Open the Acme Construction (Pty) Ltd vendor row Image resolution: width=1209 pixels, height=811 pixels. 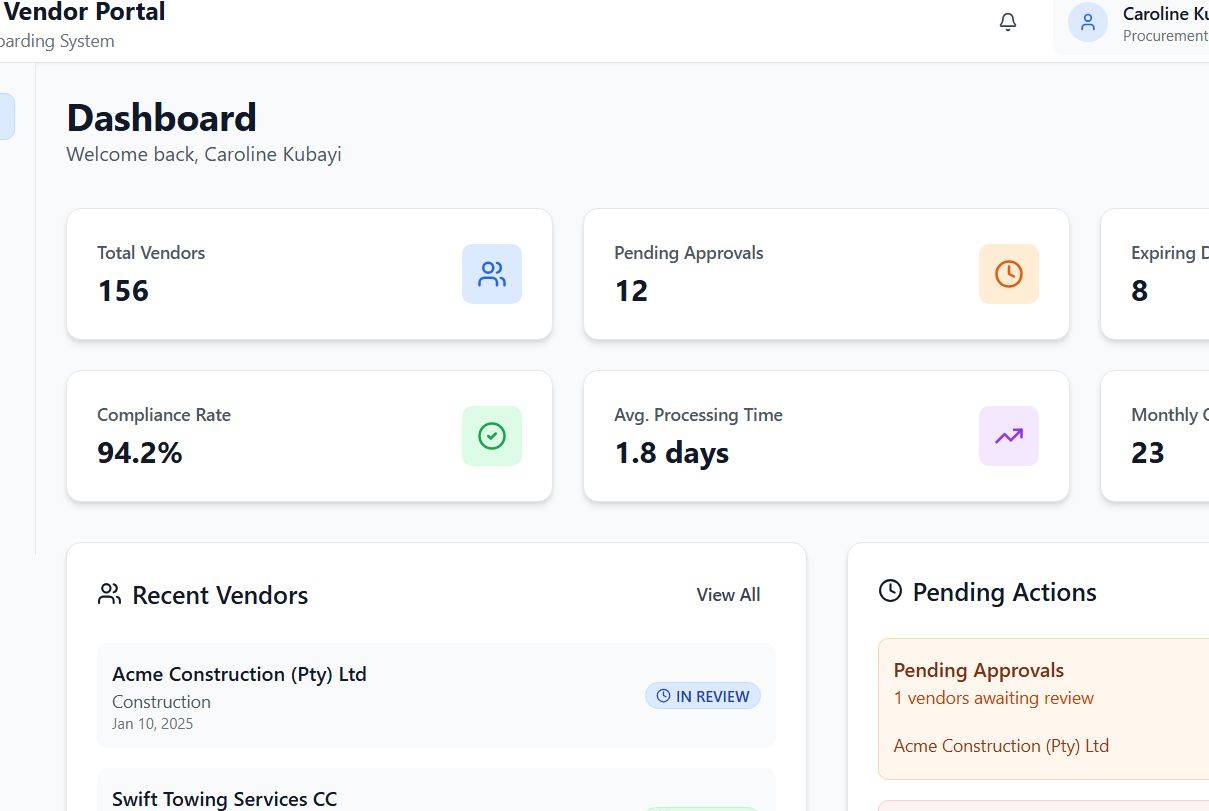coord(436,695)
